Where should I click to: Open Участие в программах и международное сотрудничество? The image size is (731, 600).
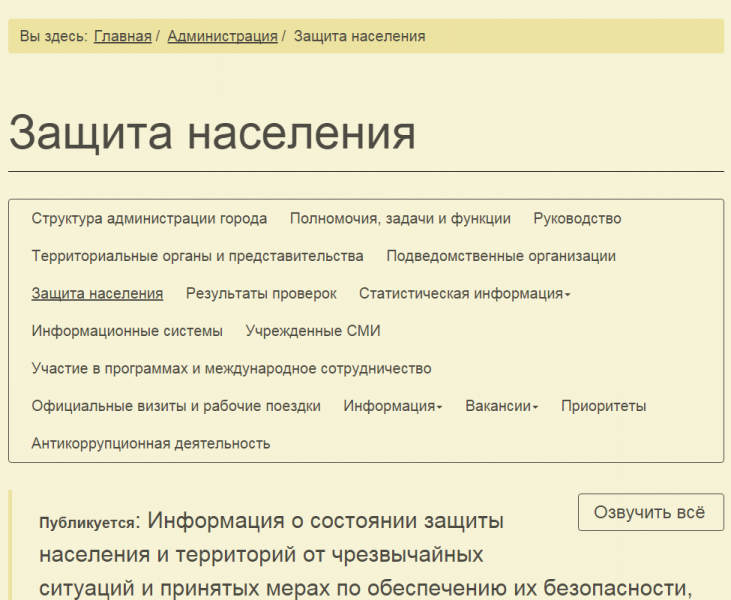pyautogui.click(x=231, y=368)
